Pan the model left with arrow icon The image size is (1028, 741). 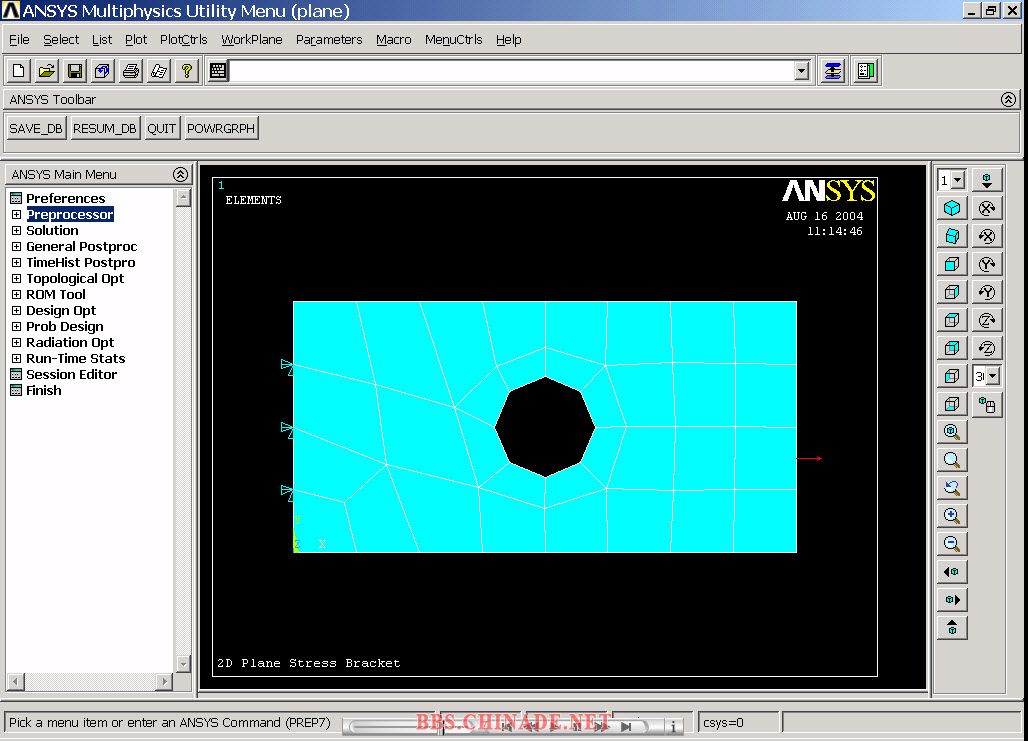point(952,572)
